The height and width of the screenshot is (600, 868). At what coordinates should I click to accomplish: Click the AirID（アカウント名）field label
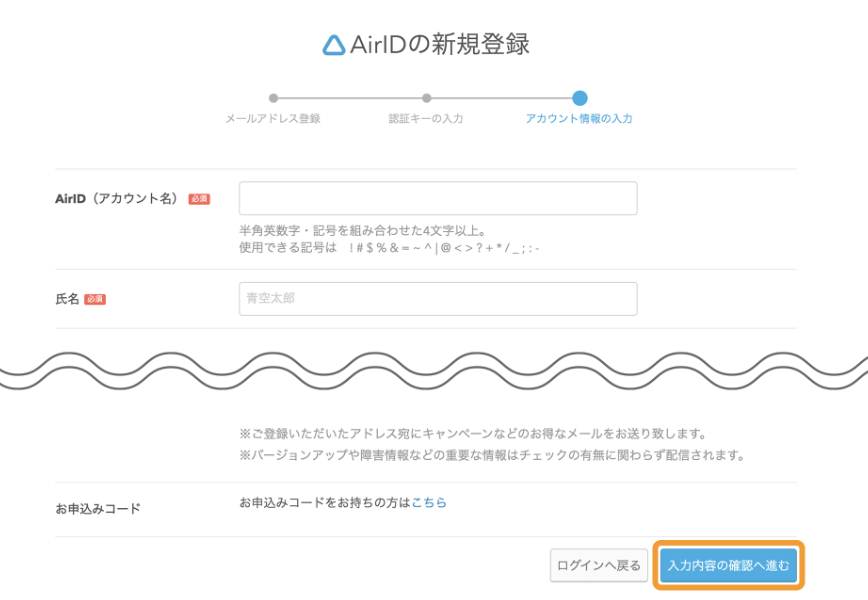tap(116, 199)
